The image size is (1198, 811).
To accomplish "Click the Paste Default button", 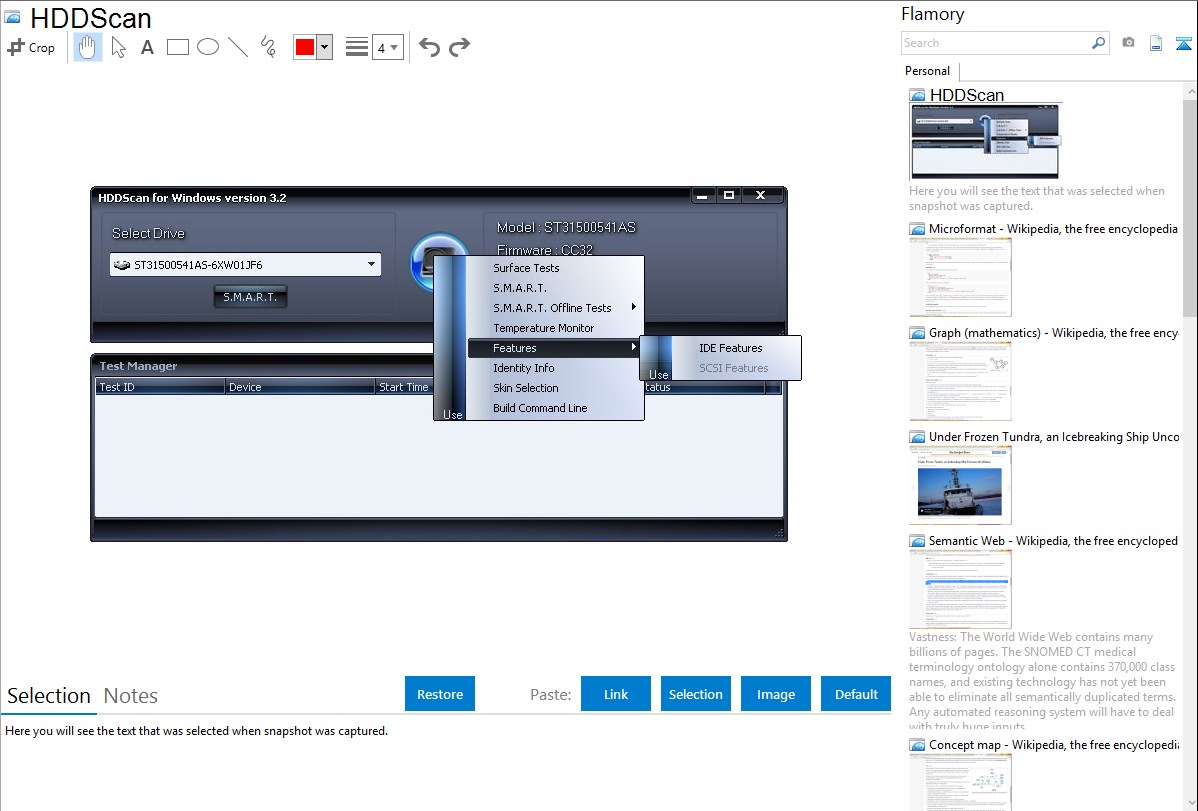I will pos(856,694).
